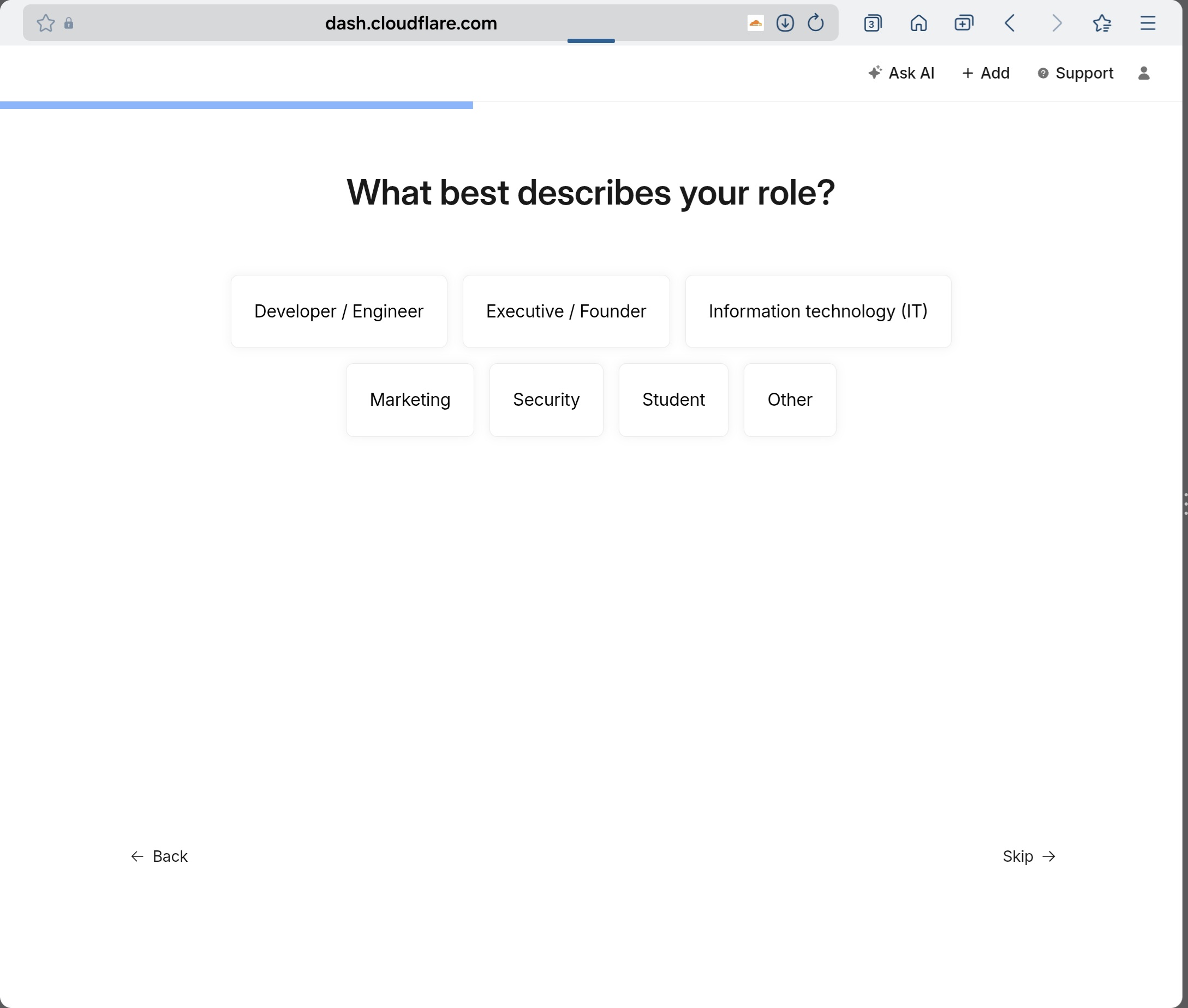
Task: Open the Add menu in header
Action: (986, 73)
